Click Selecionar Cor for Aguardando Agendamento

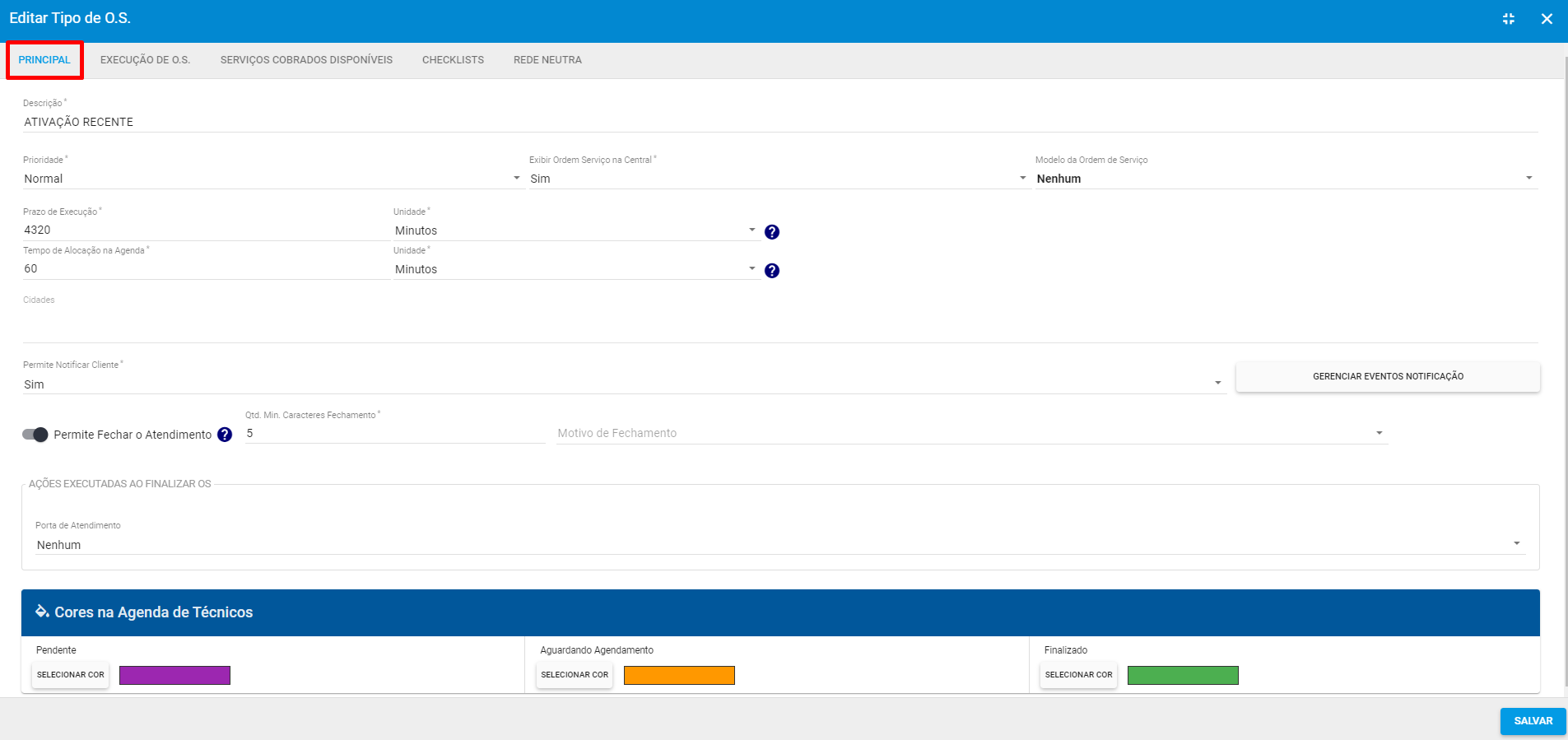coord(575,675)
